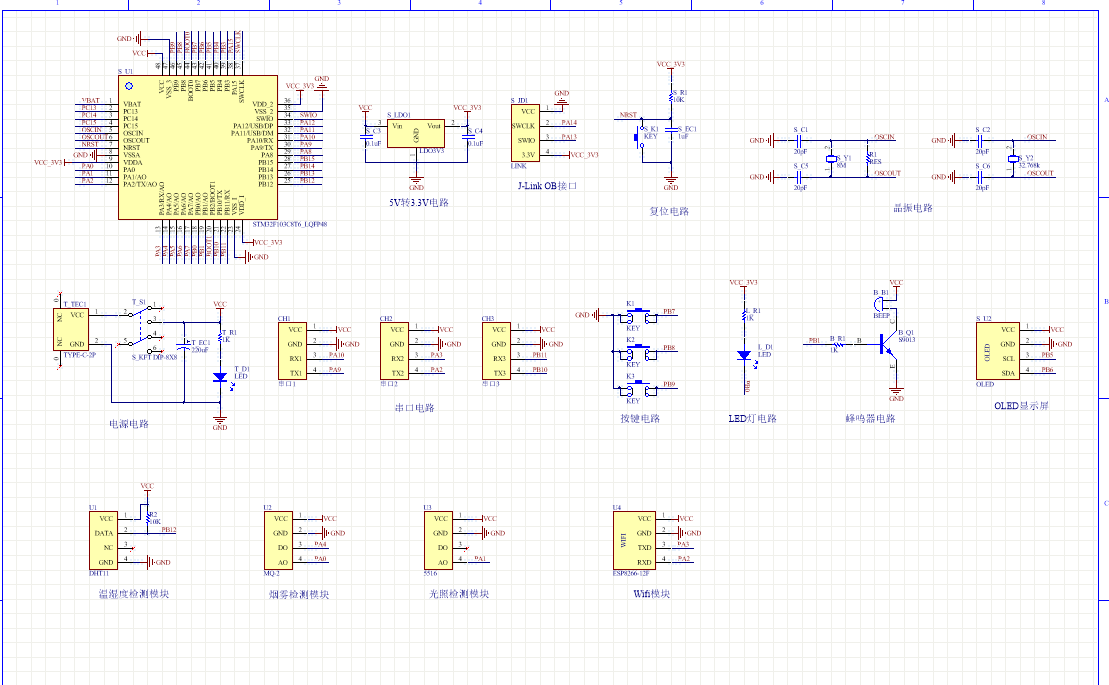Click the CH3 serial port header
Viewport: 1109px width, 685px height.
pyautogui.click(x=498, y=350)
